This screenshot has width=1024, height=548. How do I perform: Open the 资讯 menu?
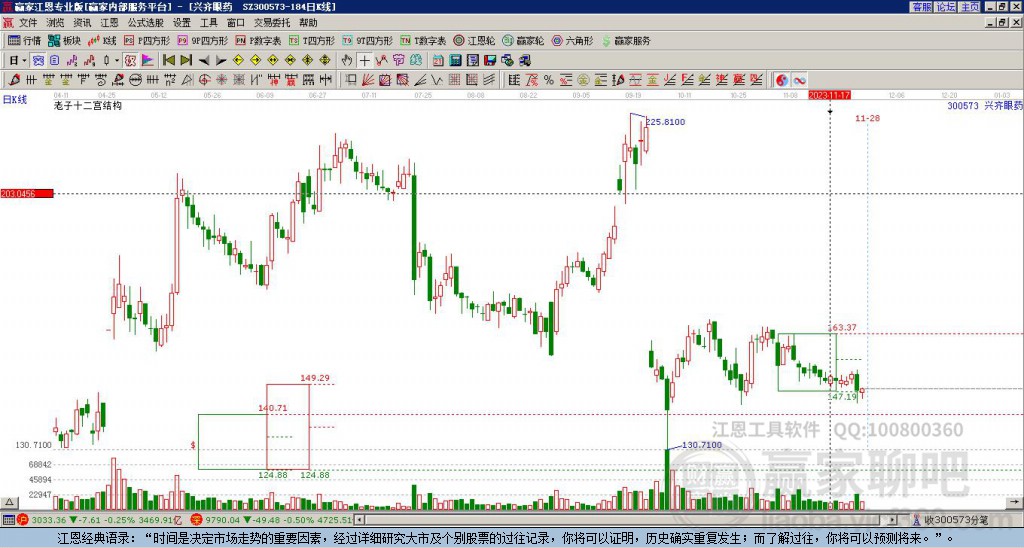[x=82, y=23]
